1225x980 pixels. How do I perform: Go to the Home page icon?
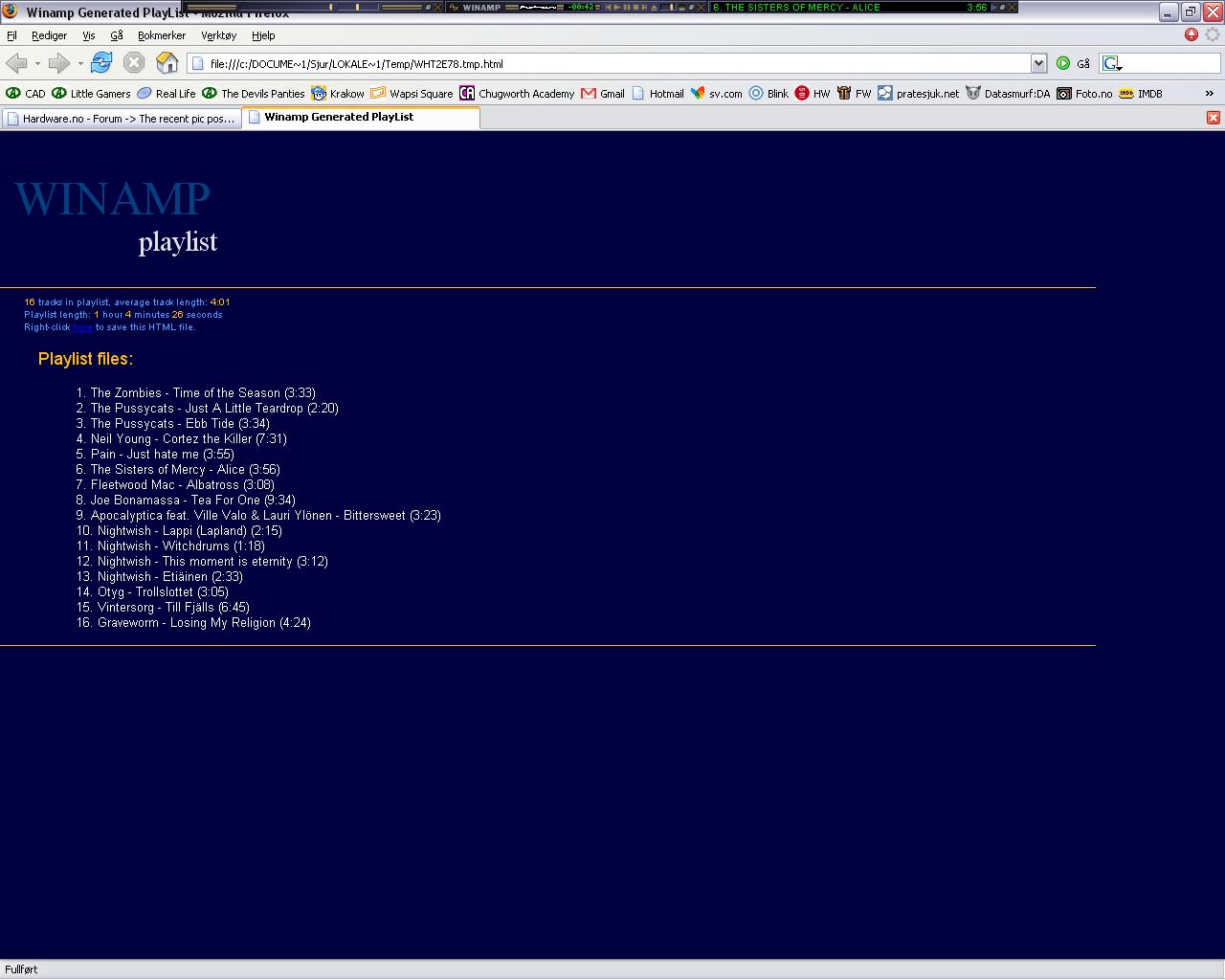167,63
